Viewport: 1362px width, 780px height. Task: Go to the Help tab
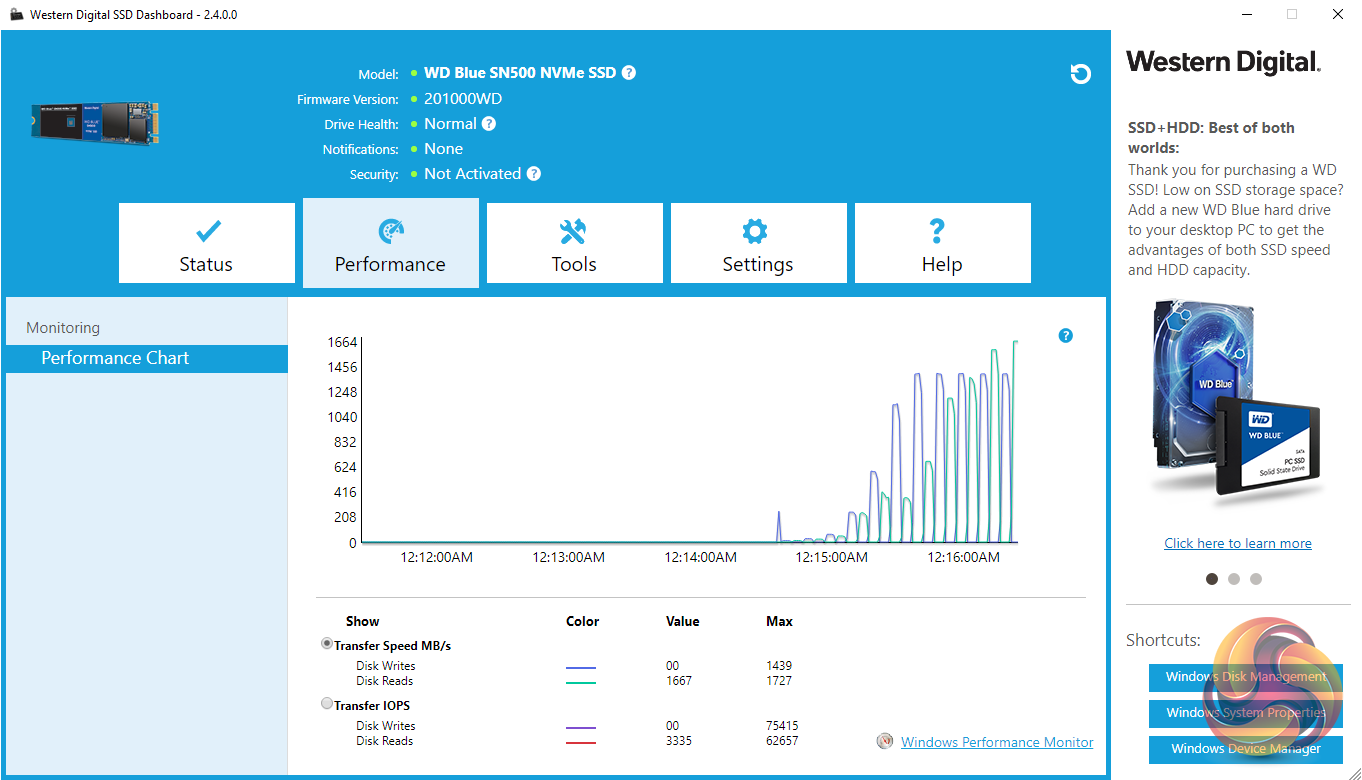(x=942, y=244)
